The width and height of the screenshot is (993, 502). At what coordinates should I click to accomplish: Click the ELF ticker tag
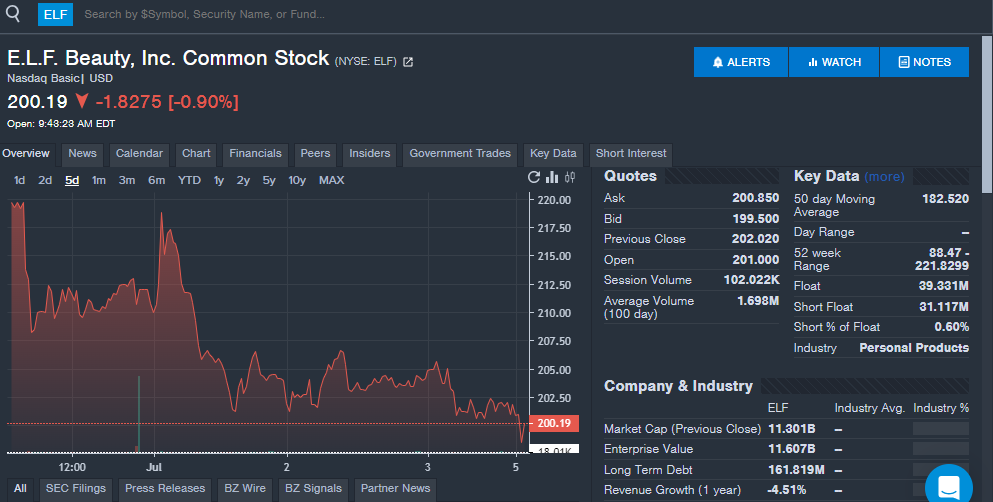point(55,14)
